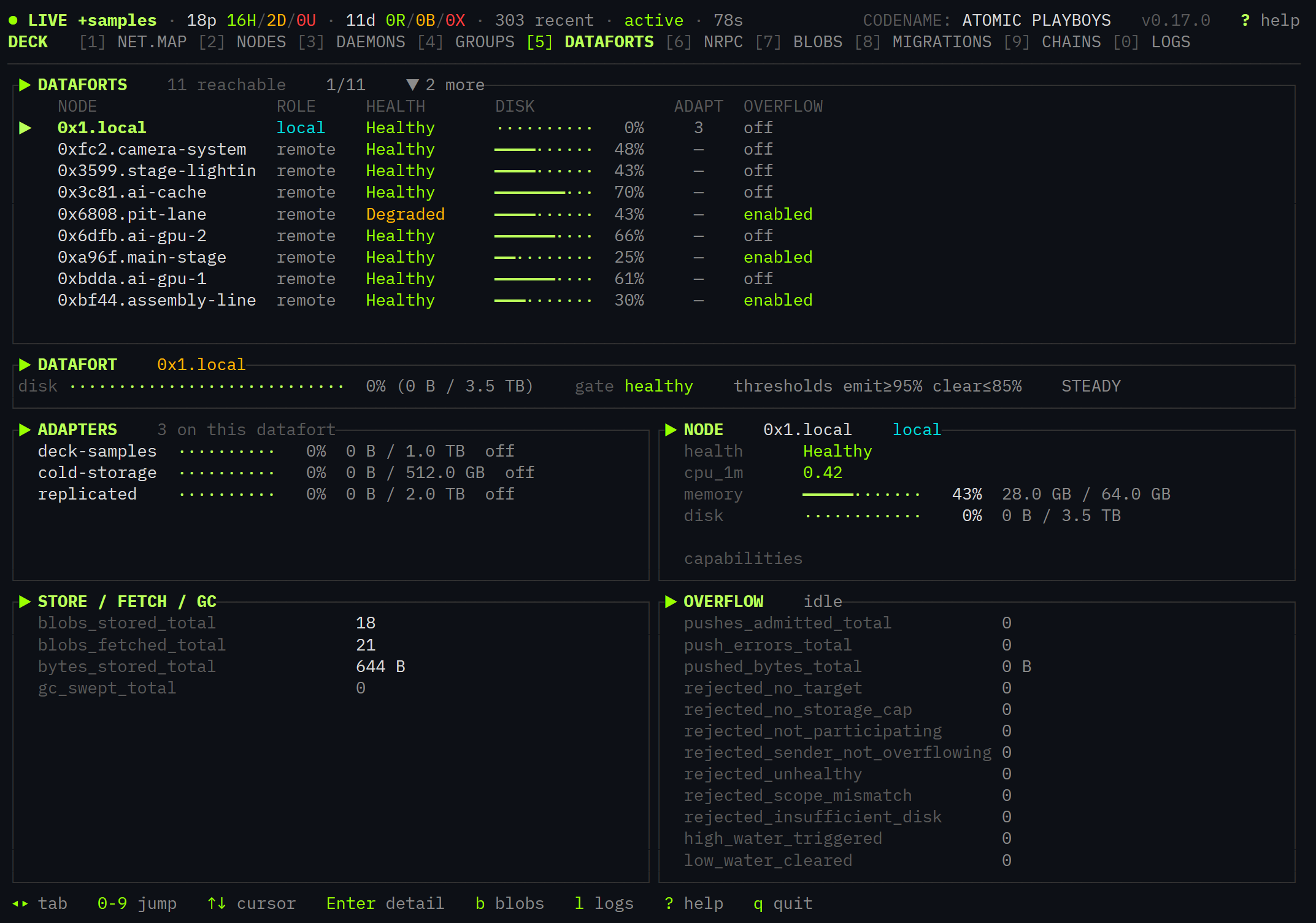1316x923 pixels.
Task: Click the green LIVE status dot
Action: [x=13, y=20]
